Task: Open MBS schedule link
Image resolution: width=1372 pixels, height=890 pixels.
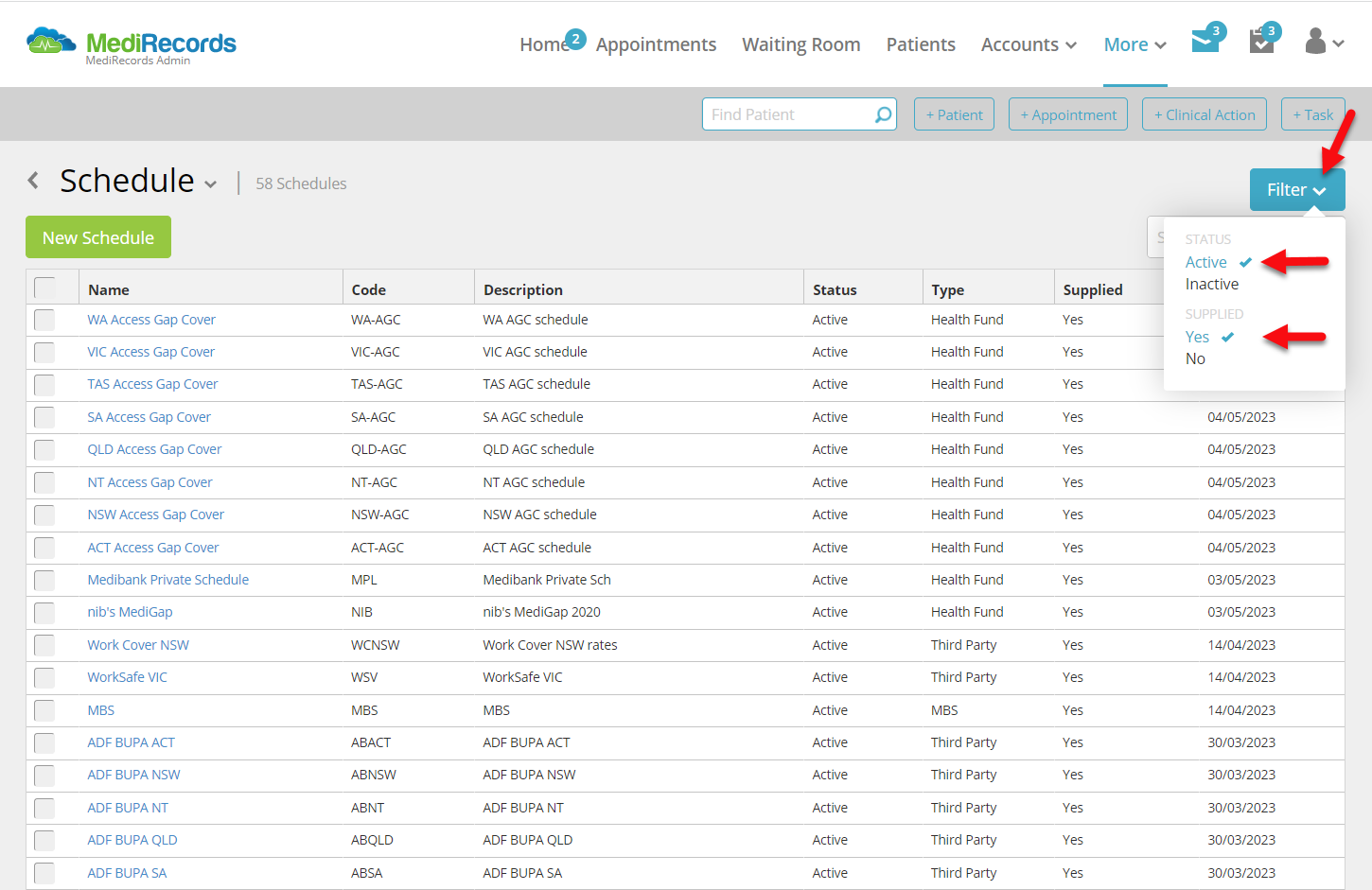Action: point(100,710)
